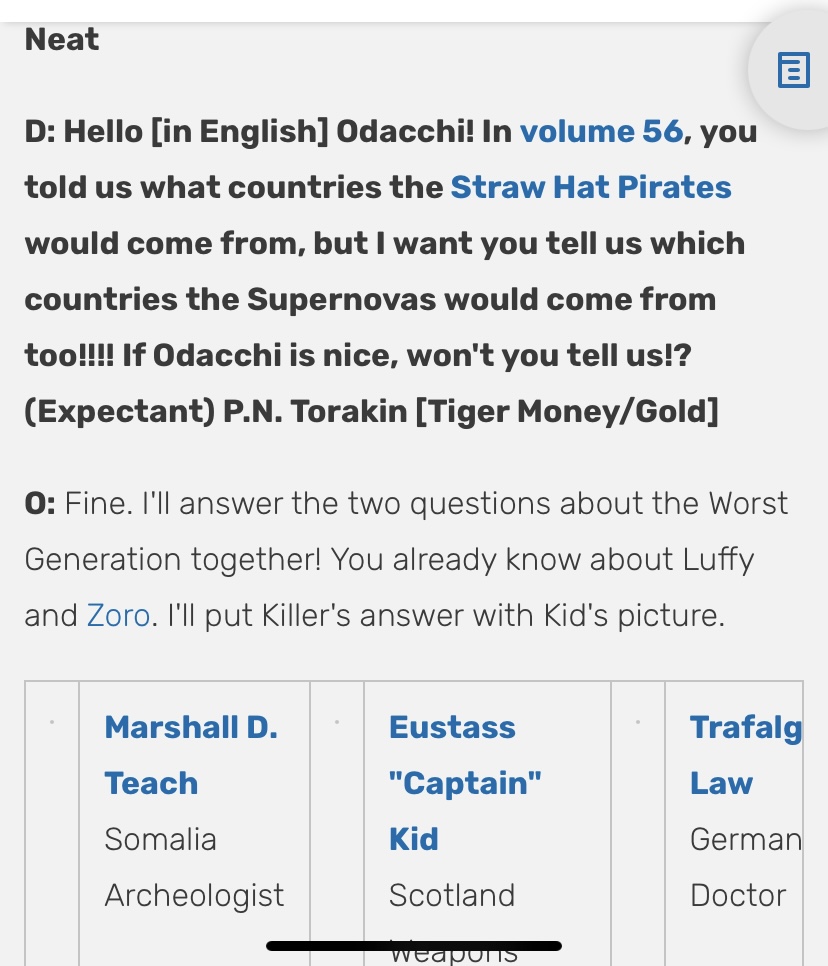Open Marshall D. Teach's page
828x966 pixels.
coord(190,754)
